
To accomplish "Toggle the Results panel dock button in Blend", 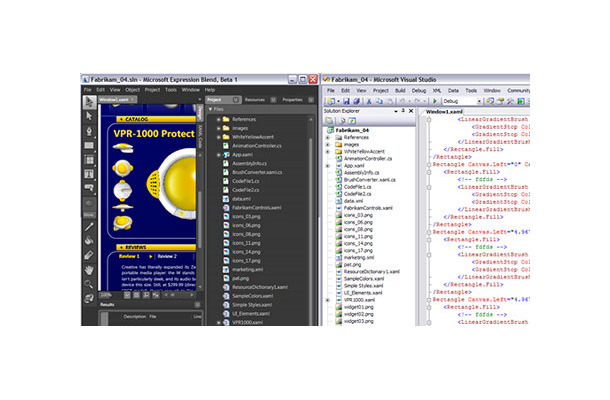I will pyautogui.click(x=197, y=305).
